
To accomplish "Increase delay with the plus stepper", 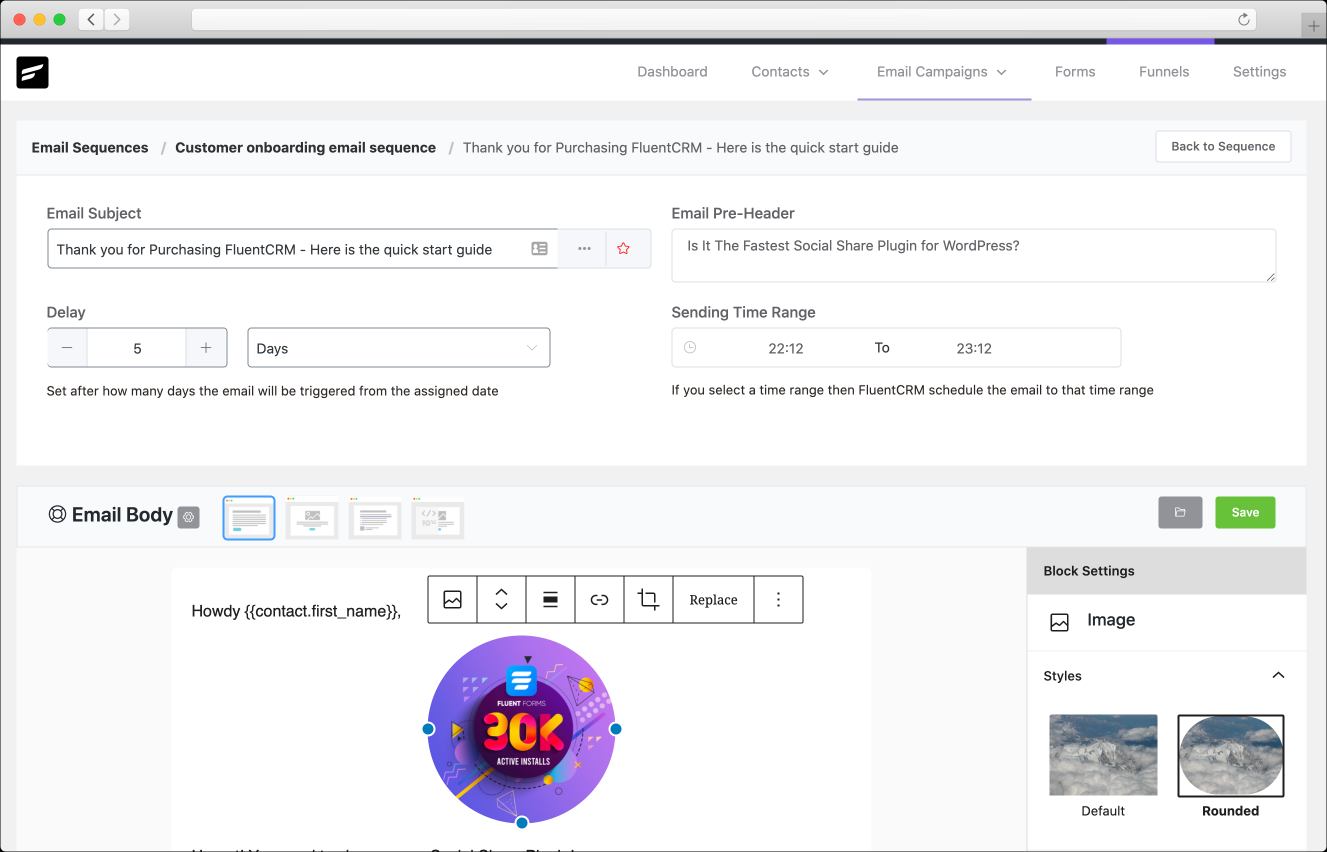I will tap(206, 348).
